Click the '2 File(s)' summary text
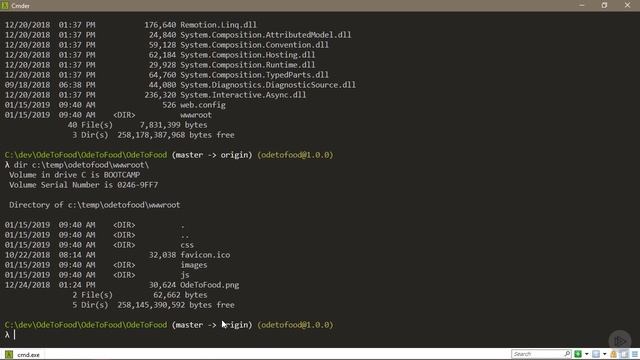 [93, 295]
